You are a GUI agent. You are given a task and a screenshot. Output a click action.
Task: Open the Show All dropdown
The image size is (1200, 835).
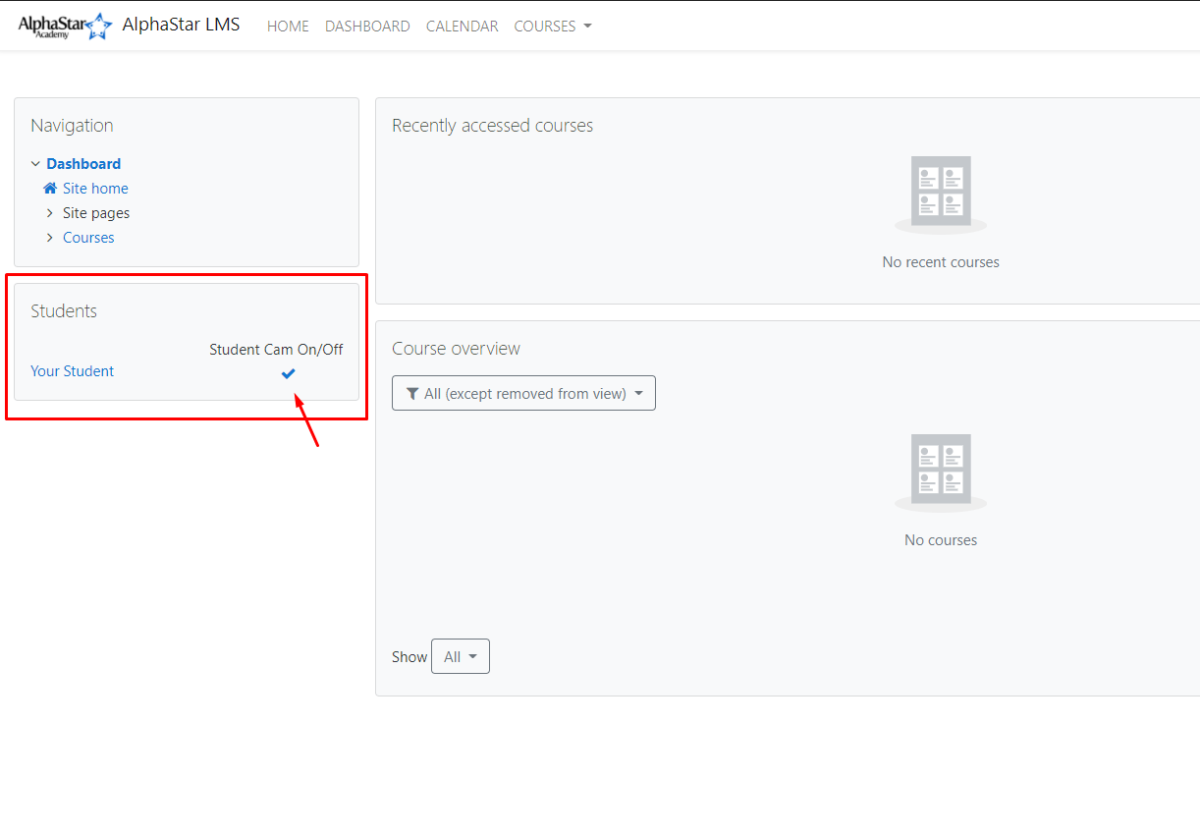[460, 656]
